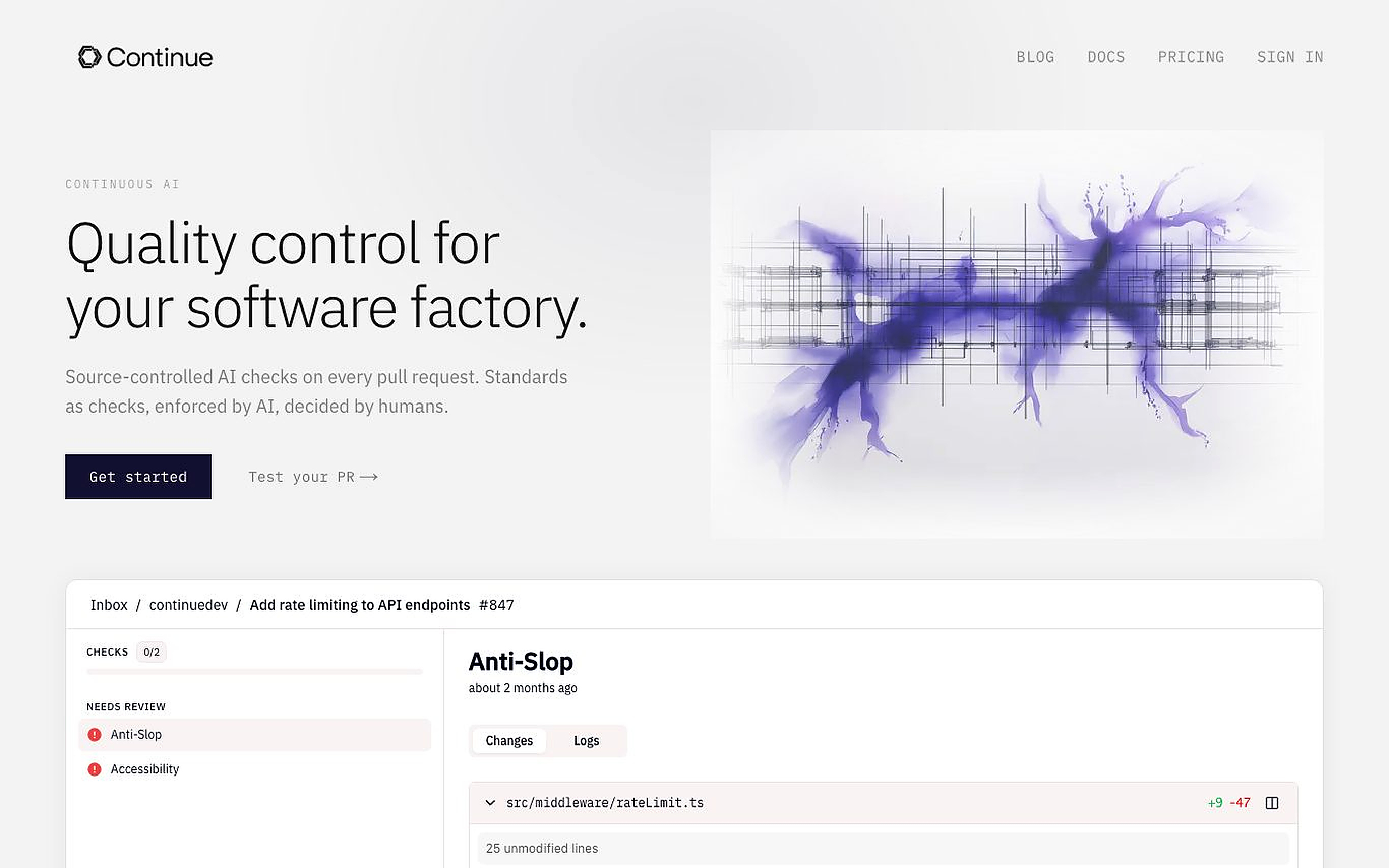The width and height of the screenshot is (1389, 868).
Task: Click the src/middleware/rateLimit.ts file name
Action: pos(605,802)
